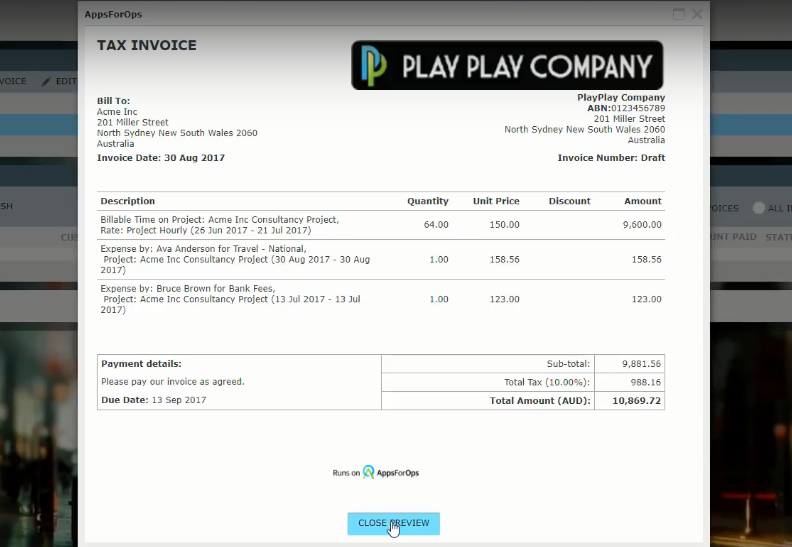Click the quantity 64.00 cell
The image size is (792, 547).
pos(436,225)
